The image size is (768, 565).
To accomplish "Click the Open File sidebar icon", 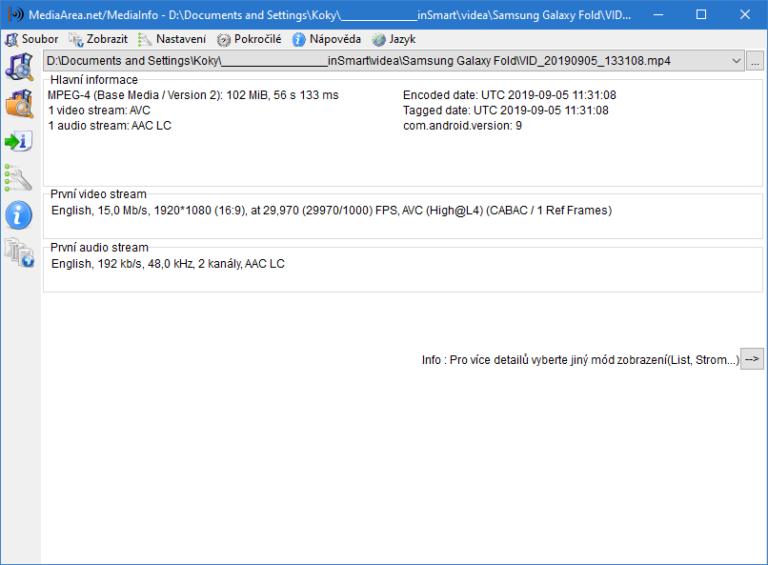I will [19, 67].
